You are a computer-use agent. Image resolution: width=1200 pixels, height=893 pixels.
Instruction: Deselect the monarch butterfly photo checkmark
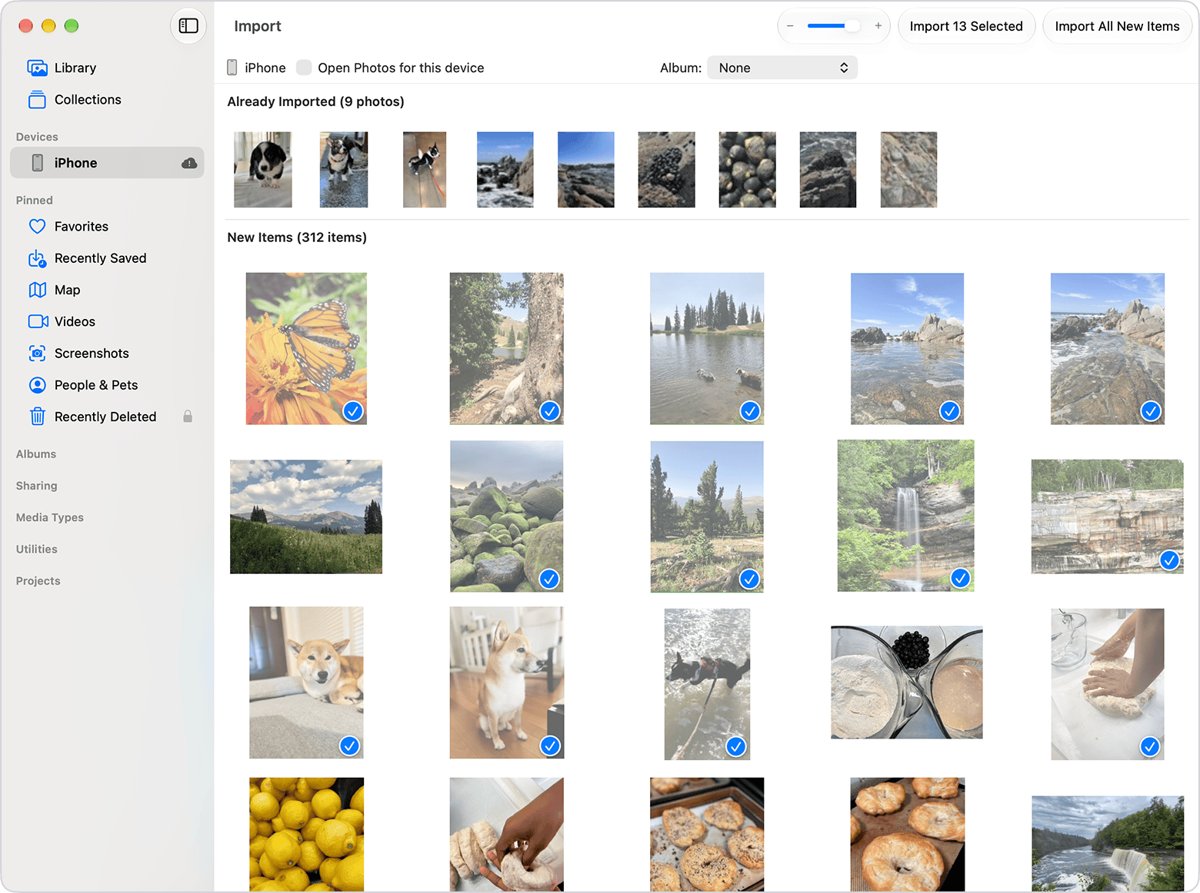352,411
